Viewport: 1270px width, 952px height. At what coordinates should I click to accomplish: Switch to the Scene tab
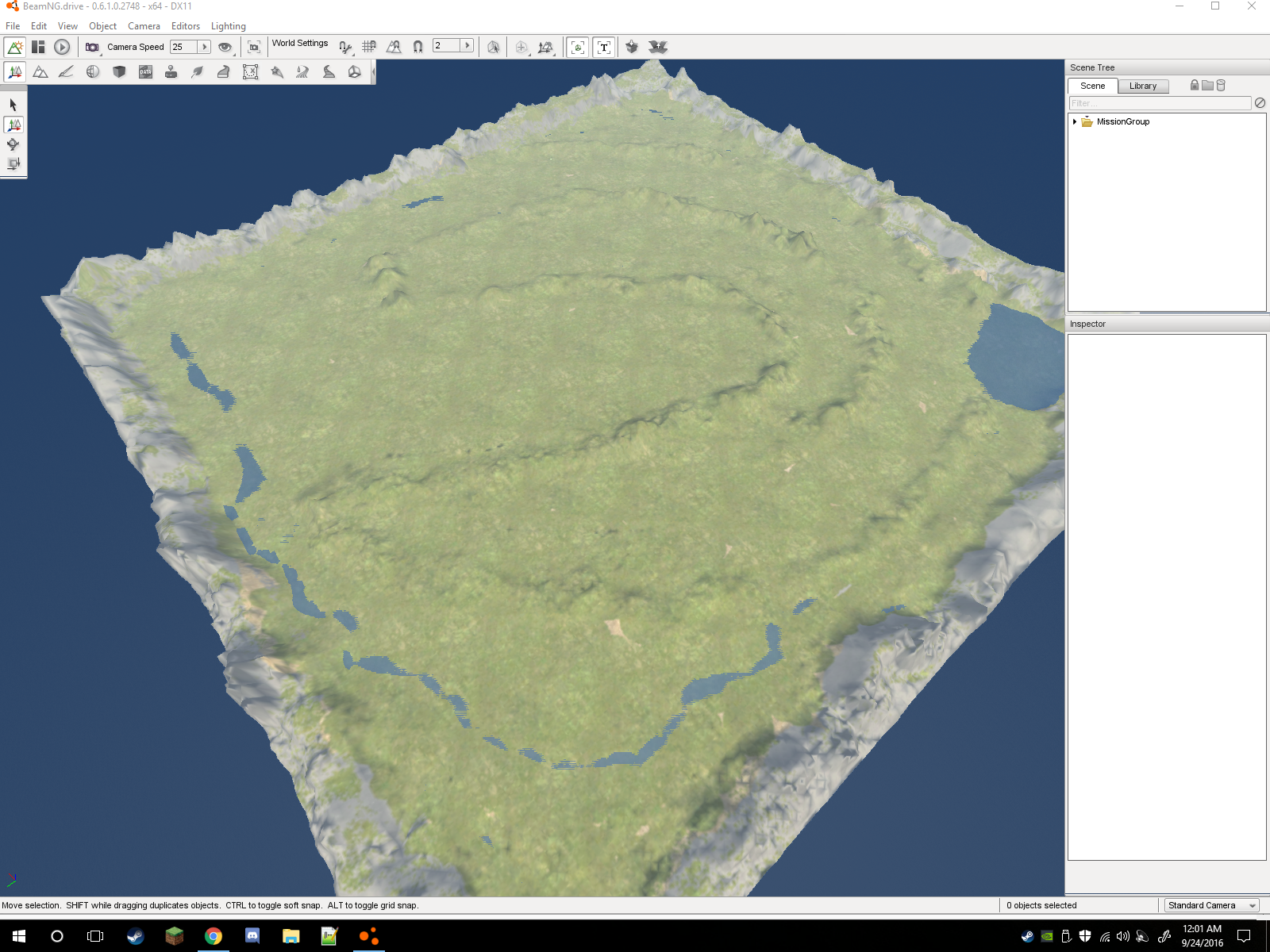1092,86
